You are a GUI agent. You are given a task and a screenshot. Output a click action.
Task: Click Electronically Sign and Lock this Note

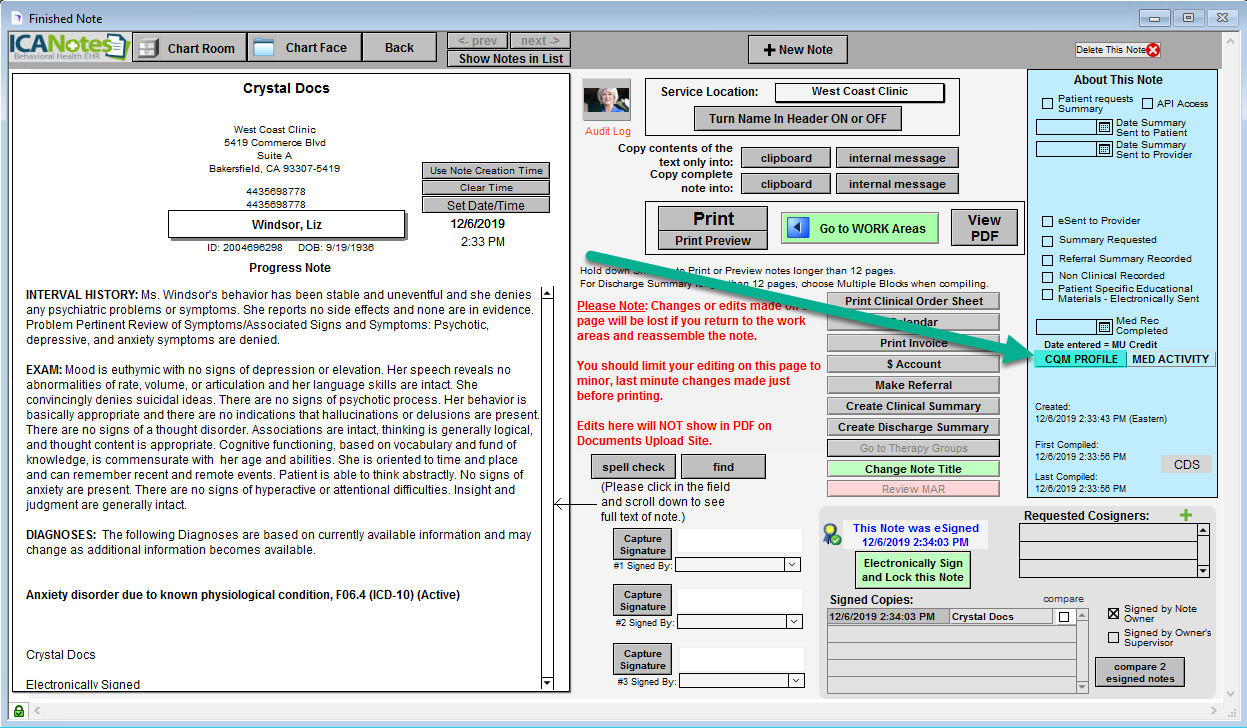pos(913,570)
